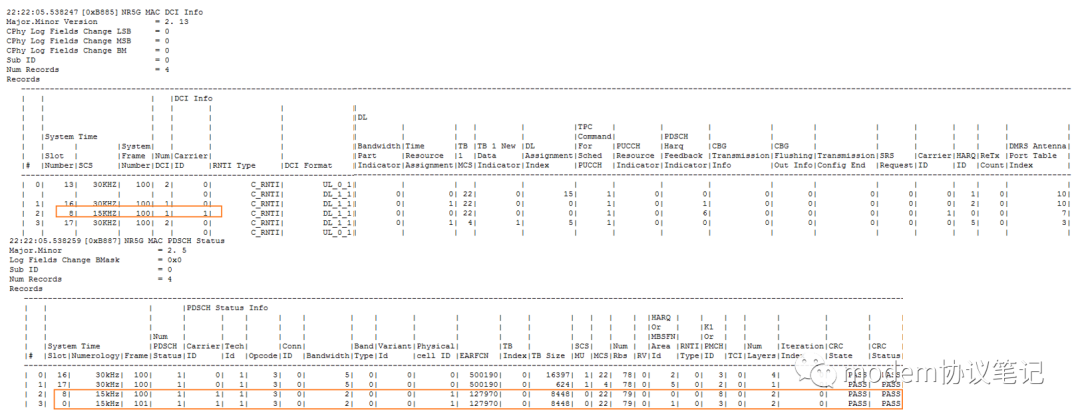Click the "15kHz" numerology in PDSCH record 2
The width and height of the screenshot is (1080, 420).
pos(105,395)
